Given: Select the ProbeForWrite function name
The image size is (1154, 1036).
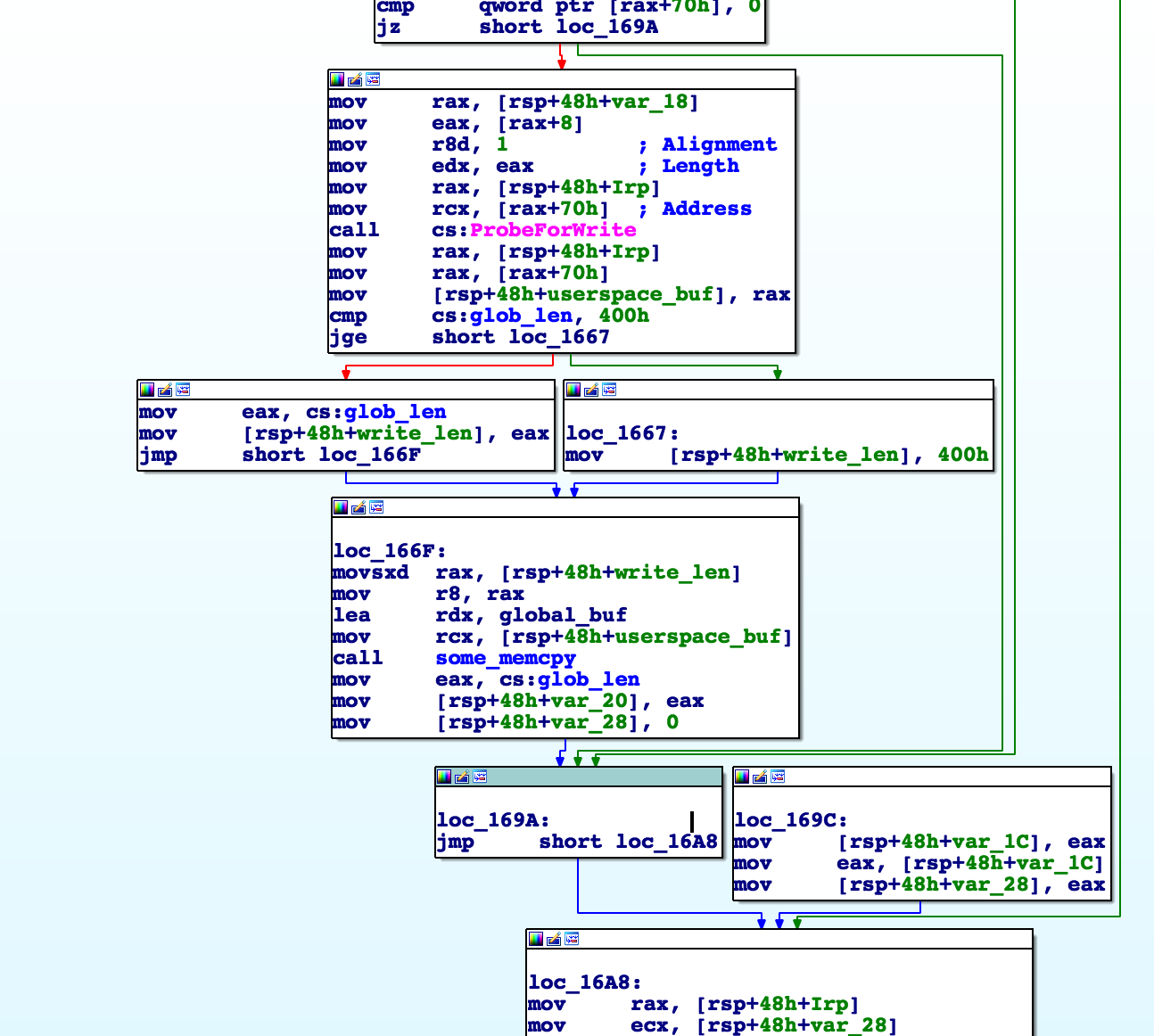Looking at the screenshot, I should click(x=553, y=230).
